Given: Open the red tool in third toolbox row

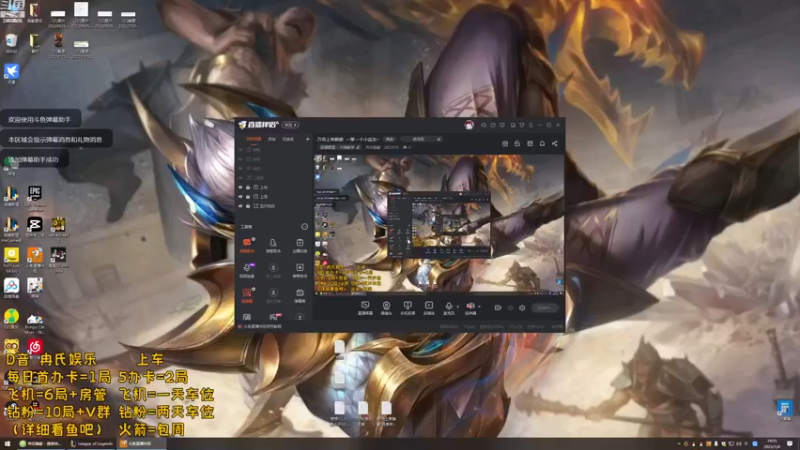Looking at the screenshot, I should click(x=247, y=295).
